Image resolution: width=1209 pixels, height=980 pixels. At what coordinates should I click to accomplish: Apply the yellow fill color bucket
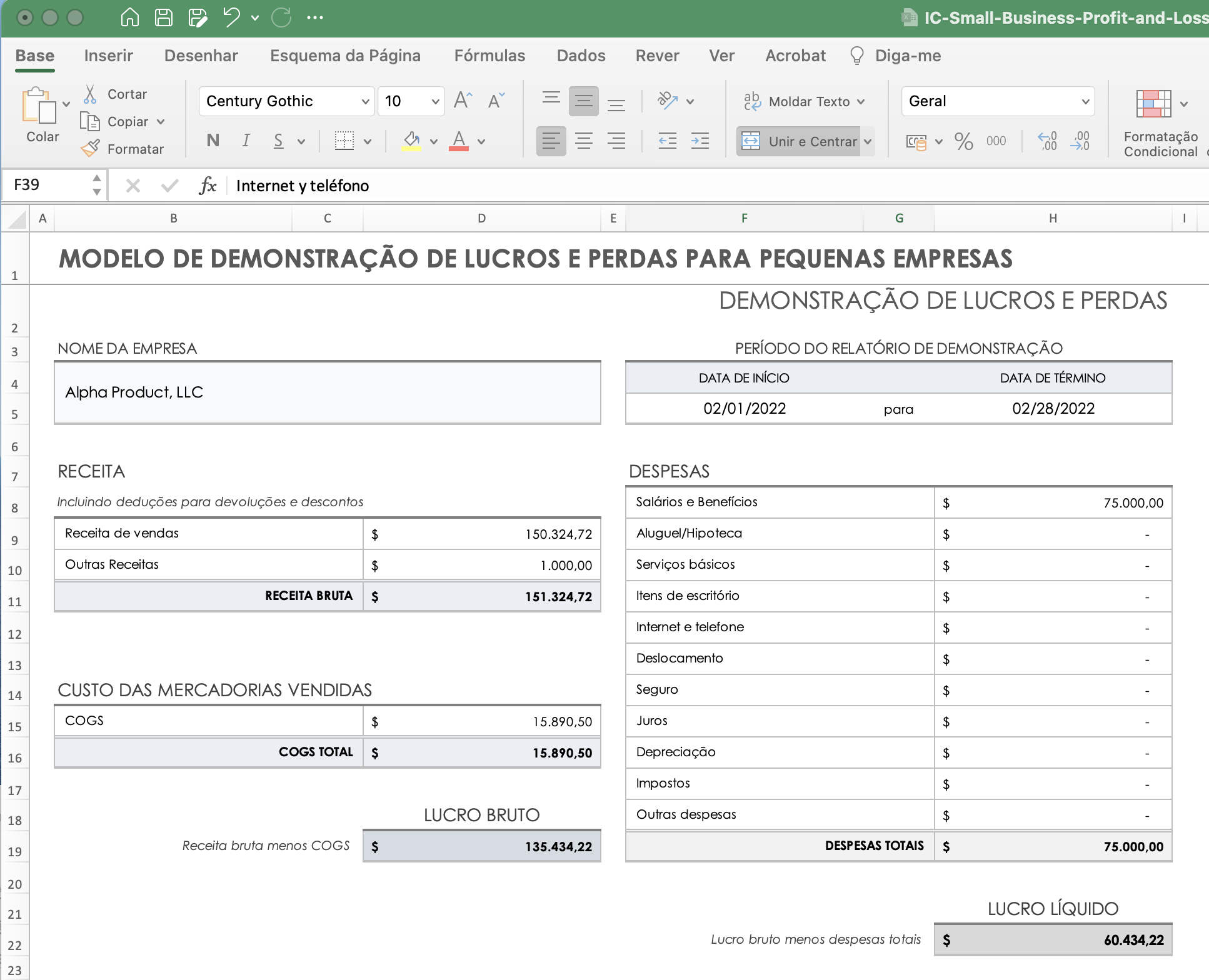[x=411, y=141]
